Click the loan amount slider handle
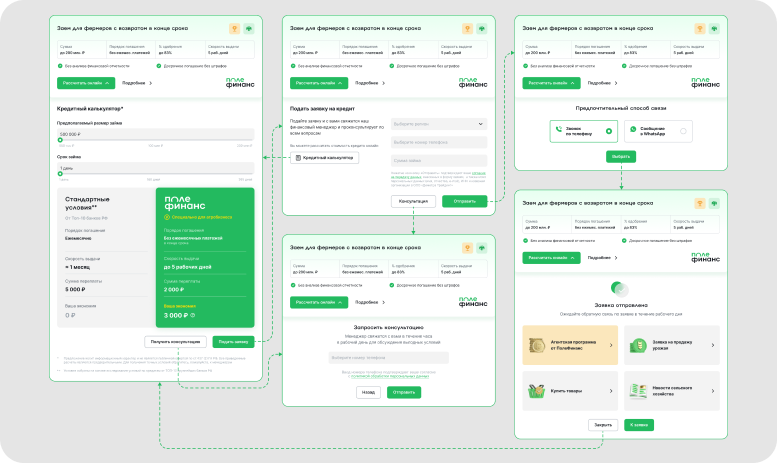Screen dimensions: 777x463 coord(60,140)
